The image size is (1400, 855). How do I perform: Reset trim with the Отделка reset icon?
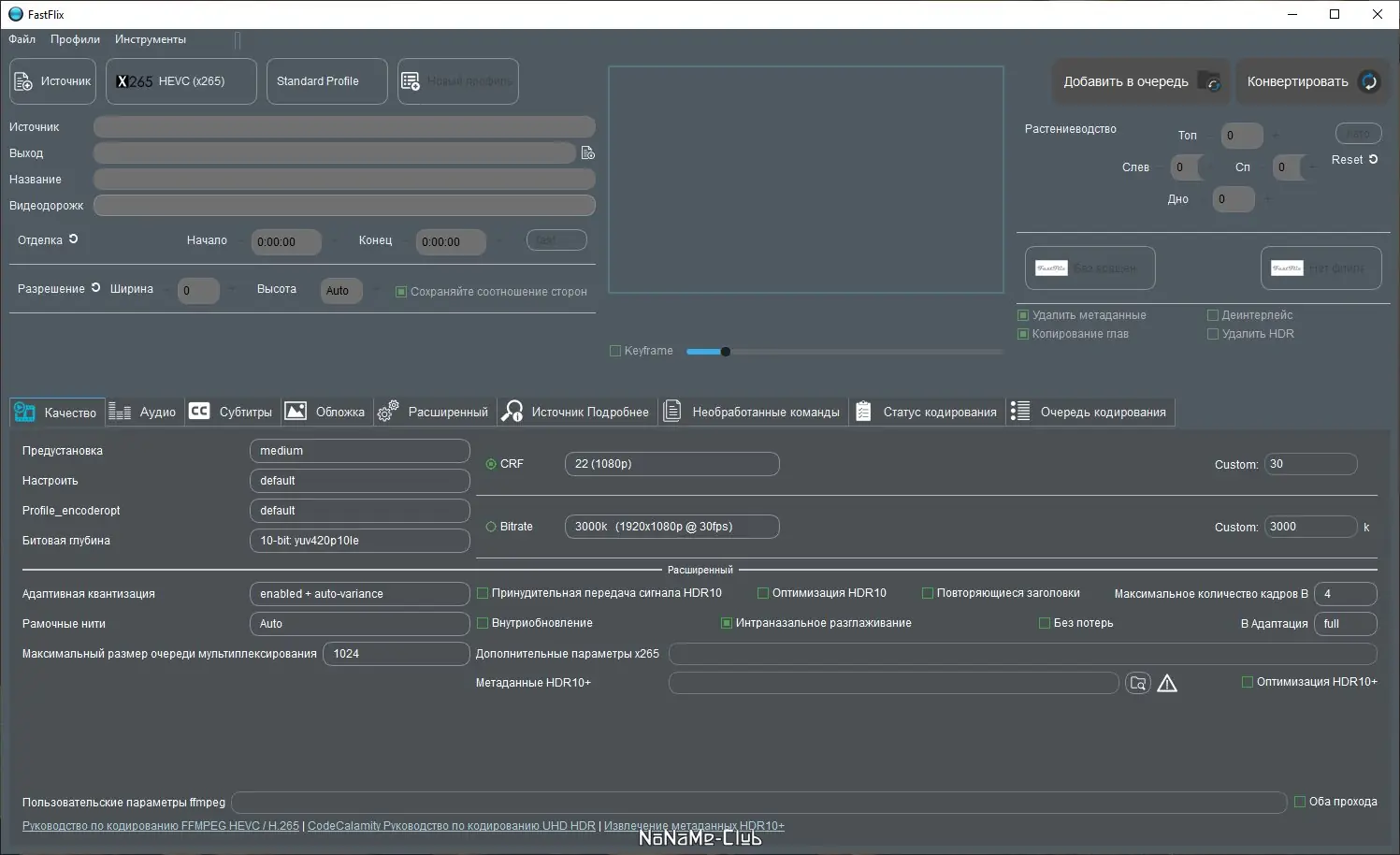[73, 239]
